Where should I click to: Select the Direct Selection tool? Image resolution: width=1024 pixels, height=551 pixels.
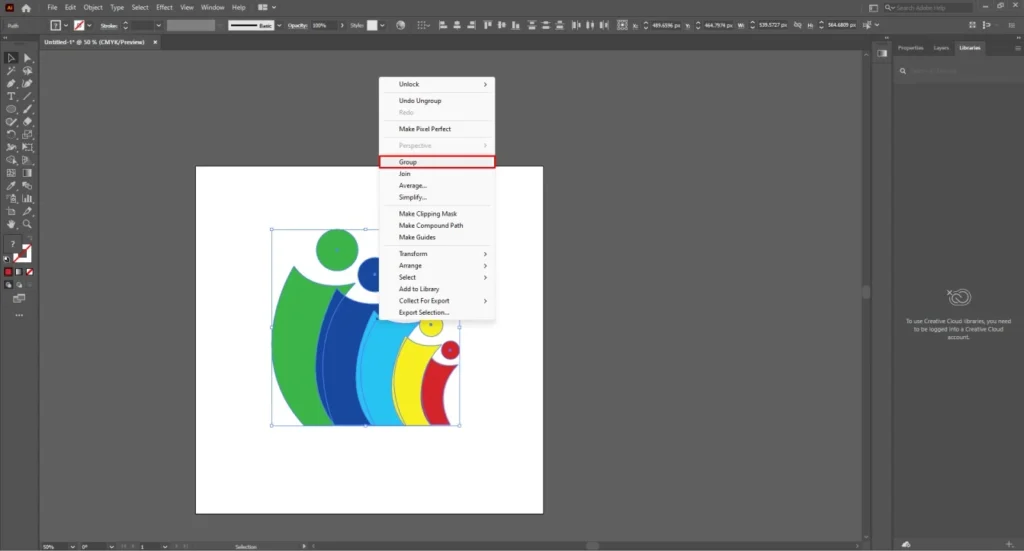(x=27, y=58)
